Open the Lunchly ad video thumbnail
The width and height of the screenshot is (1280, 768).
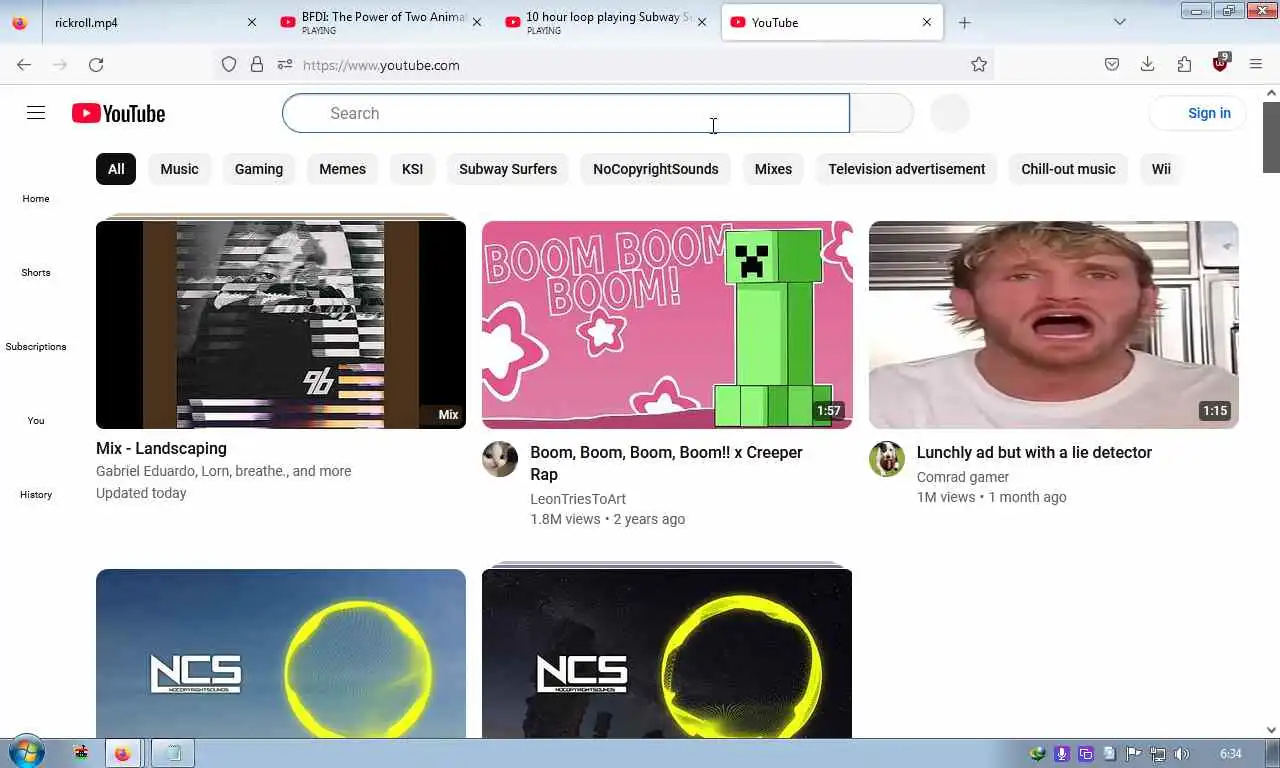click(1054, 324)
